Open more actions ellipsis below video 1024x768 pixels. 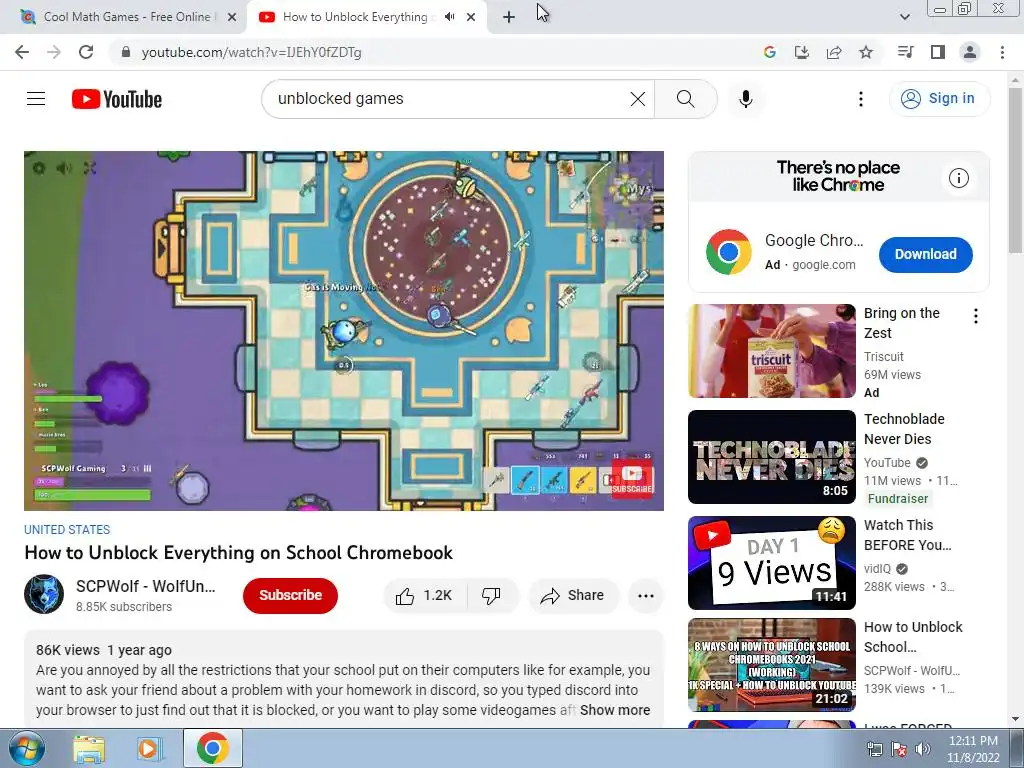point(646,596)
